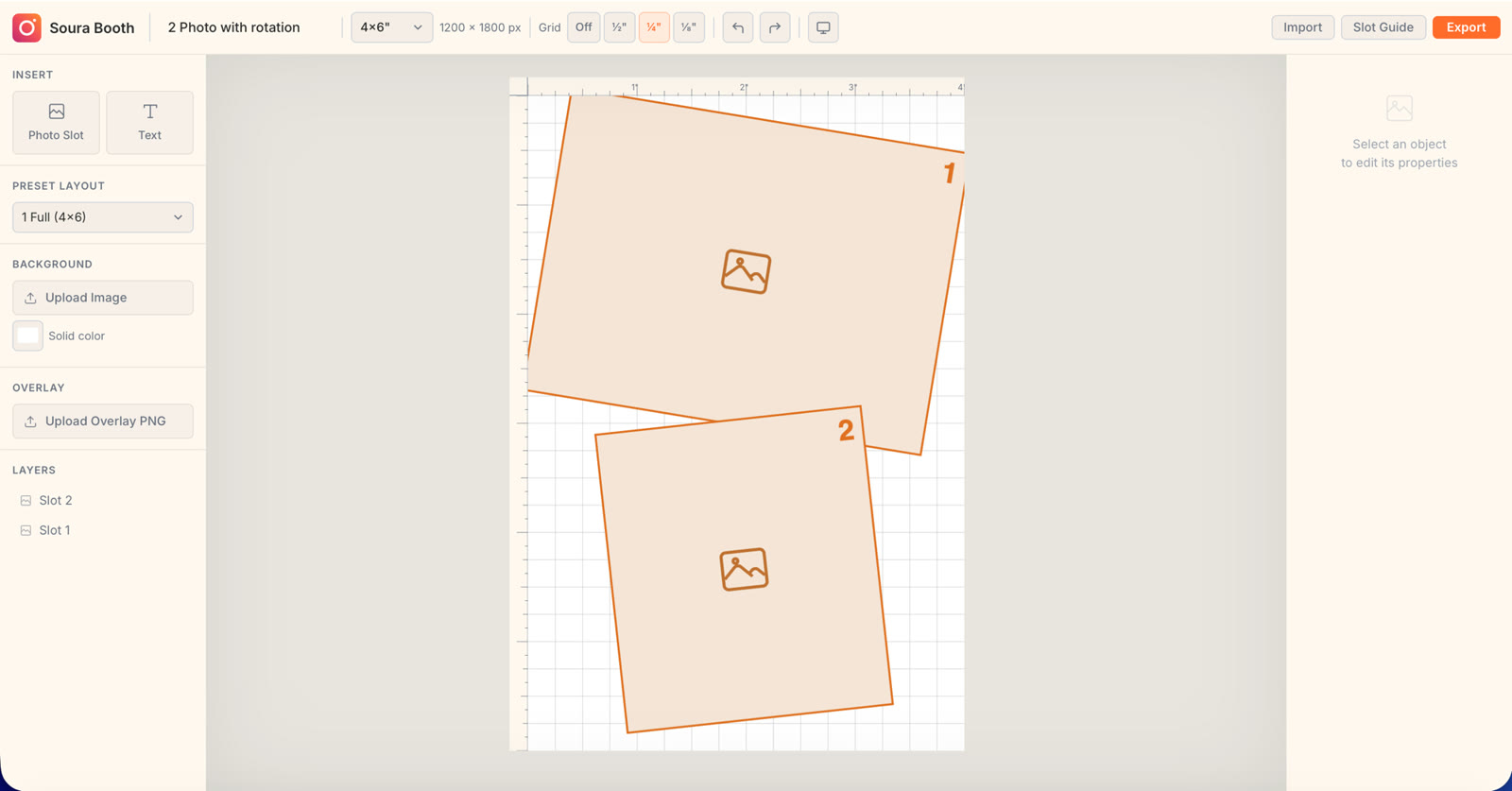Set grid to ¼ inch
Viewport: 1512px width, 791px height.
click(654, 27)
